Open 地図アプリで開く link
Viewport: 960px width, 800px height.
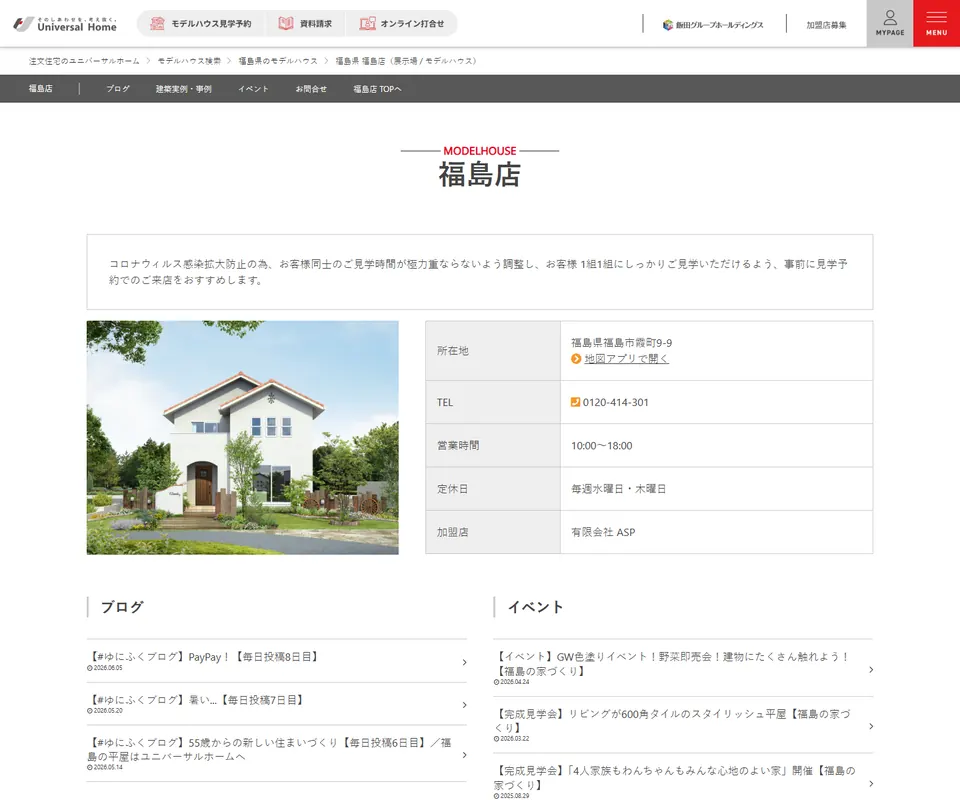[626, 359]
